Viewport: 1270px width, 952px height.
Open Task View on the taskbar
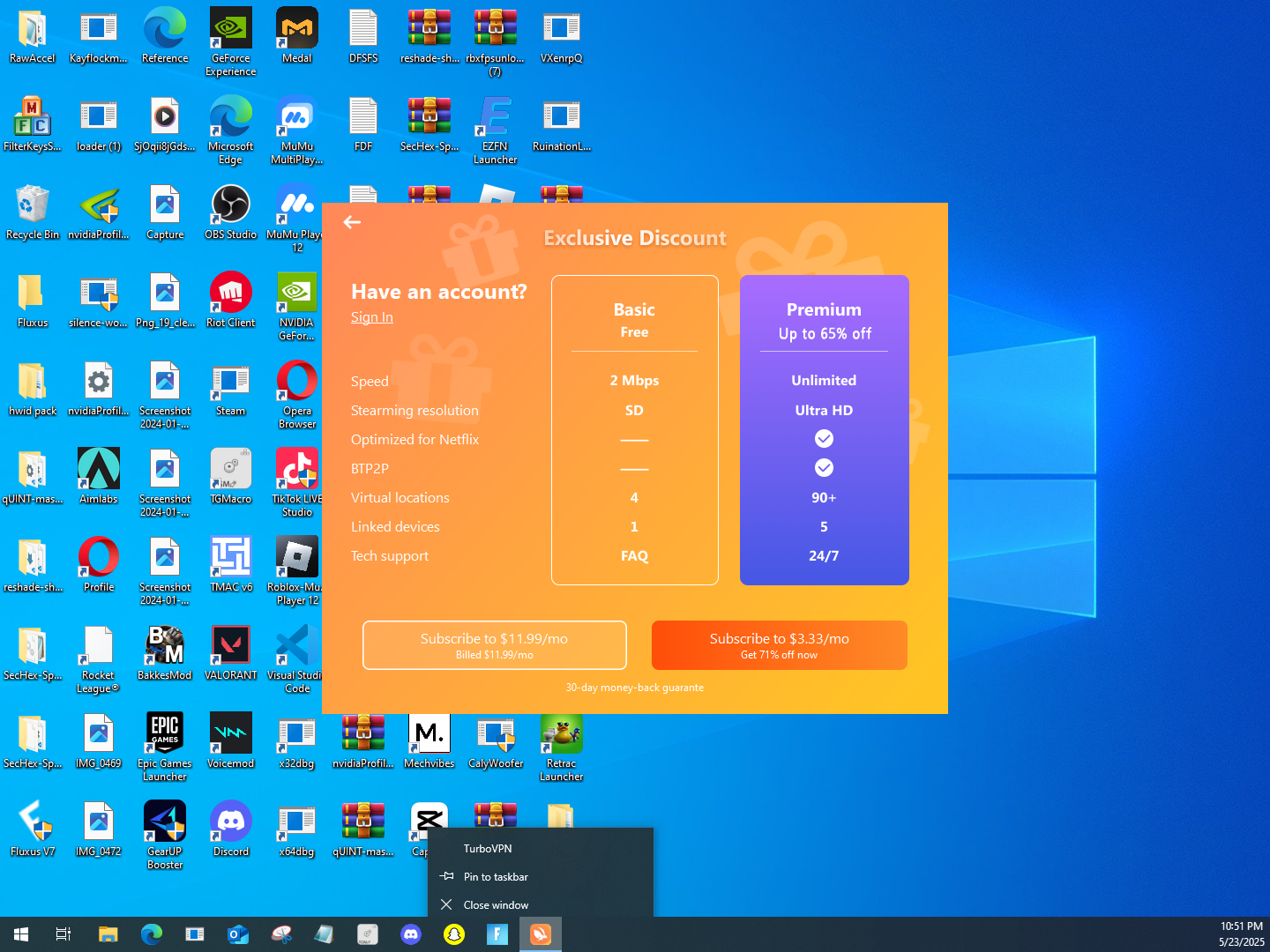(x=63, y=934)
